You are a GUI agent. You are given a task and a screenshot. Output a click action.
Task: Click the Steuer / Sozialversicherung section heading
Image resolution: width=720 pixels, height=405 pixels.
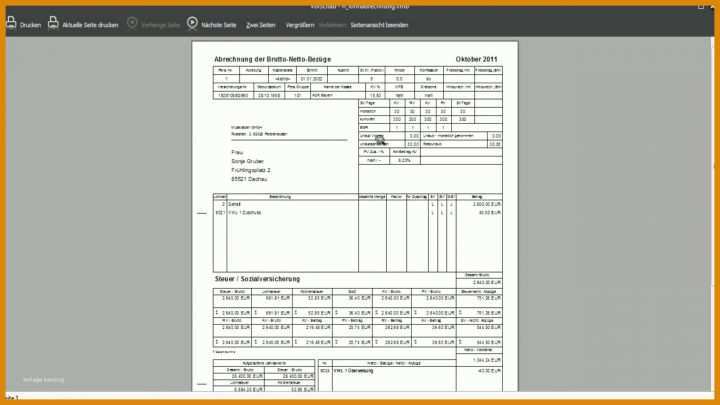click(257, 279)
